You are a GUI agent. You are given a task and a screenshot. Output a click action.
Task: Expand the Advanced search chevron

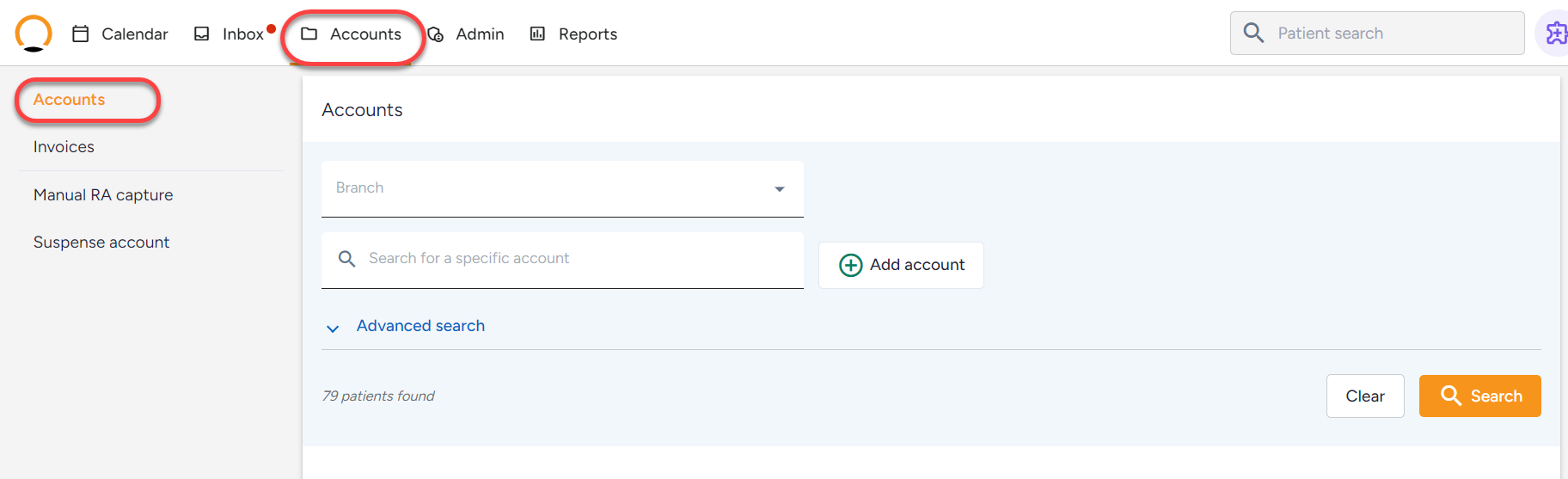333,328
